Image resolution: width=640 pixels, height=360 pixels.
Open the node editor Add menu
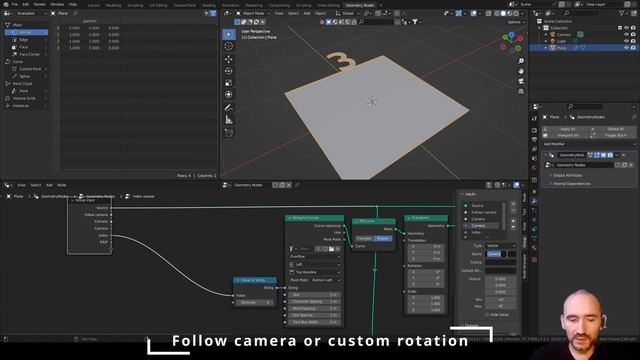[x=49, y=185]
